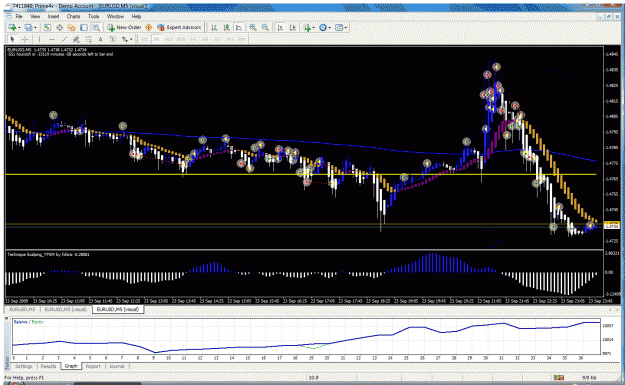Switch to tester Results tab
This screenshot has width=625, height=385.
[x=48, y=366]
